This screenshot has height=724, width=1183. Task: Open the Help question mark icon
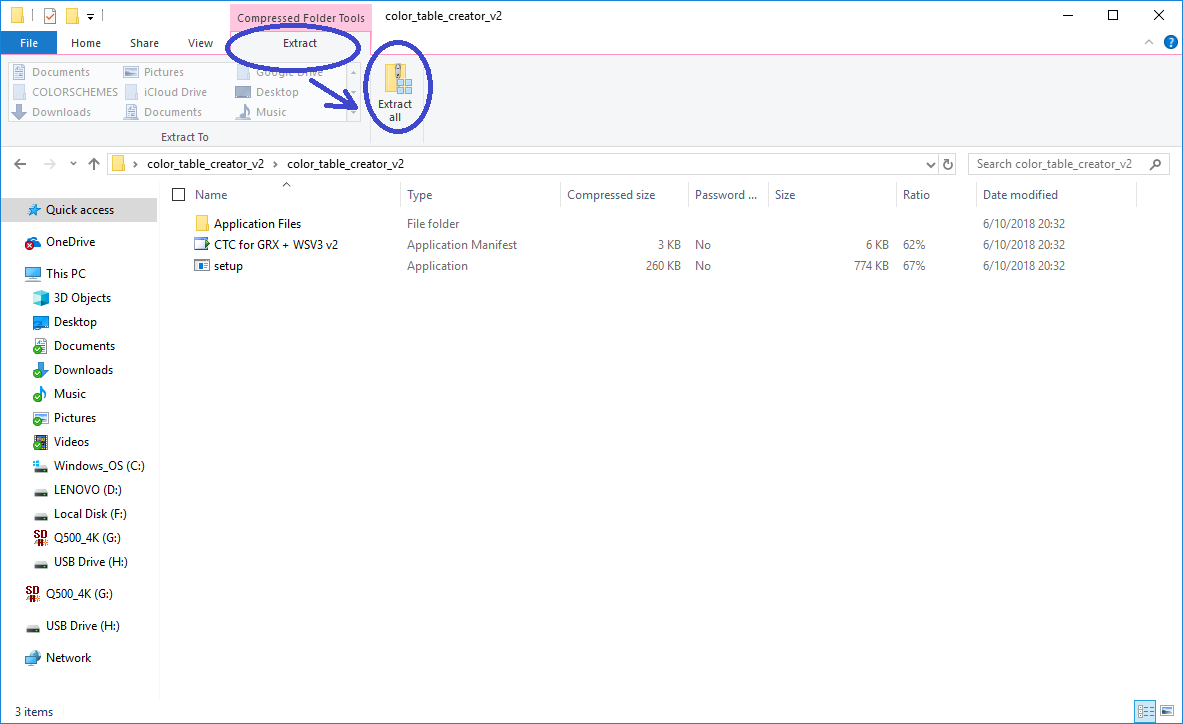(1171, 42)
